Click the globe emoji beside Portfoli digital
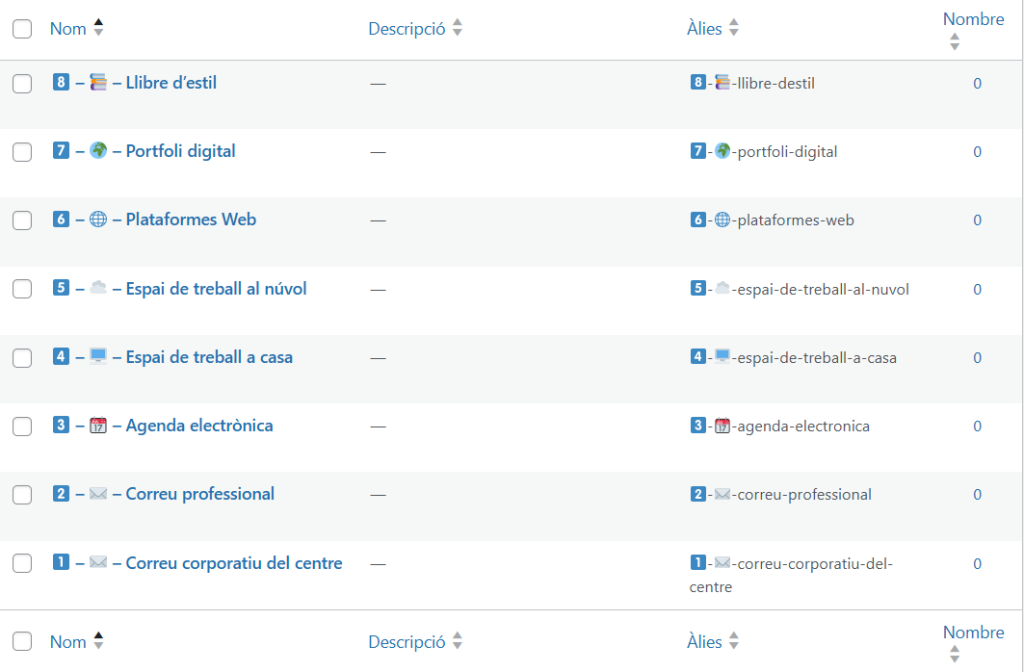This screenshot has height=672, width=1024. (x=98, y=151)
